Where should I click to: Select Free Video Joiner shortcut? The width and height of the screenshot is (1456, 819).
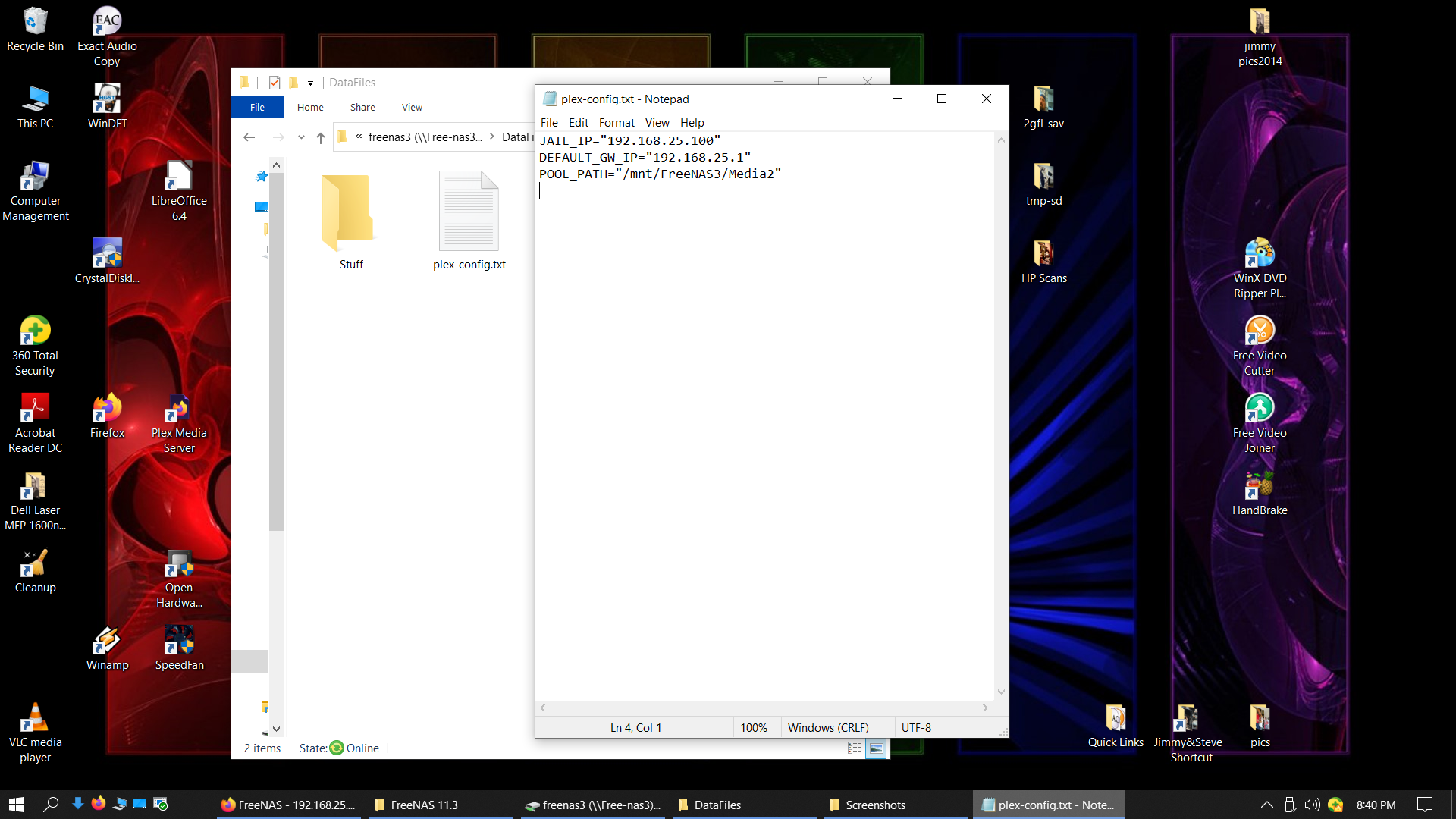click(x=1260, y=424)
